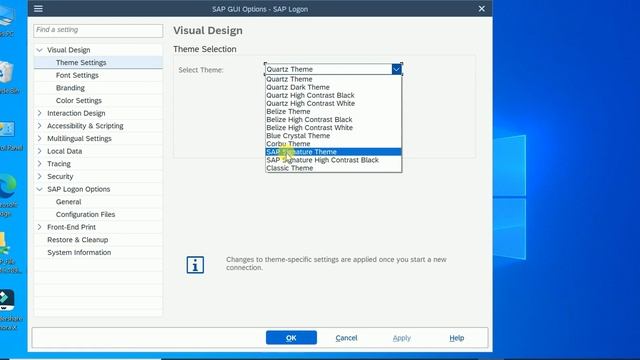
Task: Click the Cancel button
Action: coord(346,338)
